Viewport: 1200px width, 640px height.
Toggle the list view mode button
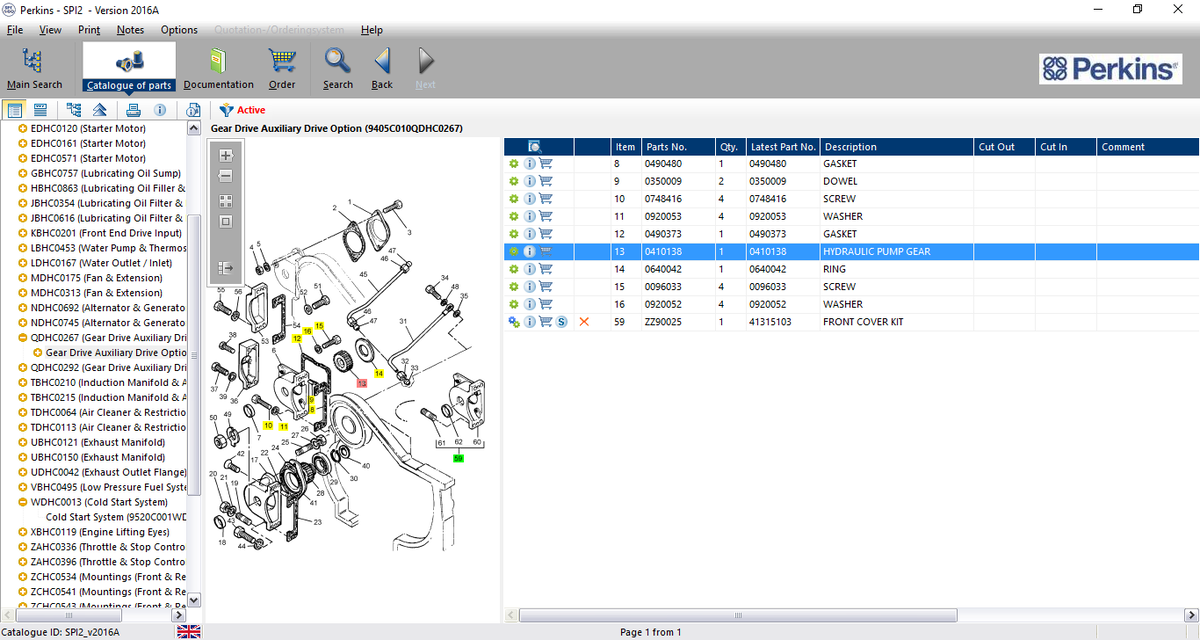pos(15,110)
